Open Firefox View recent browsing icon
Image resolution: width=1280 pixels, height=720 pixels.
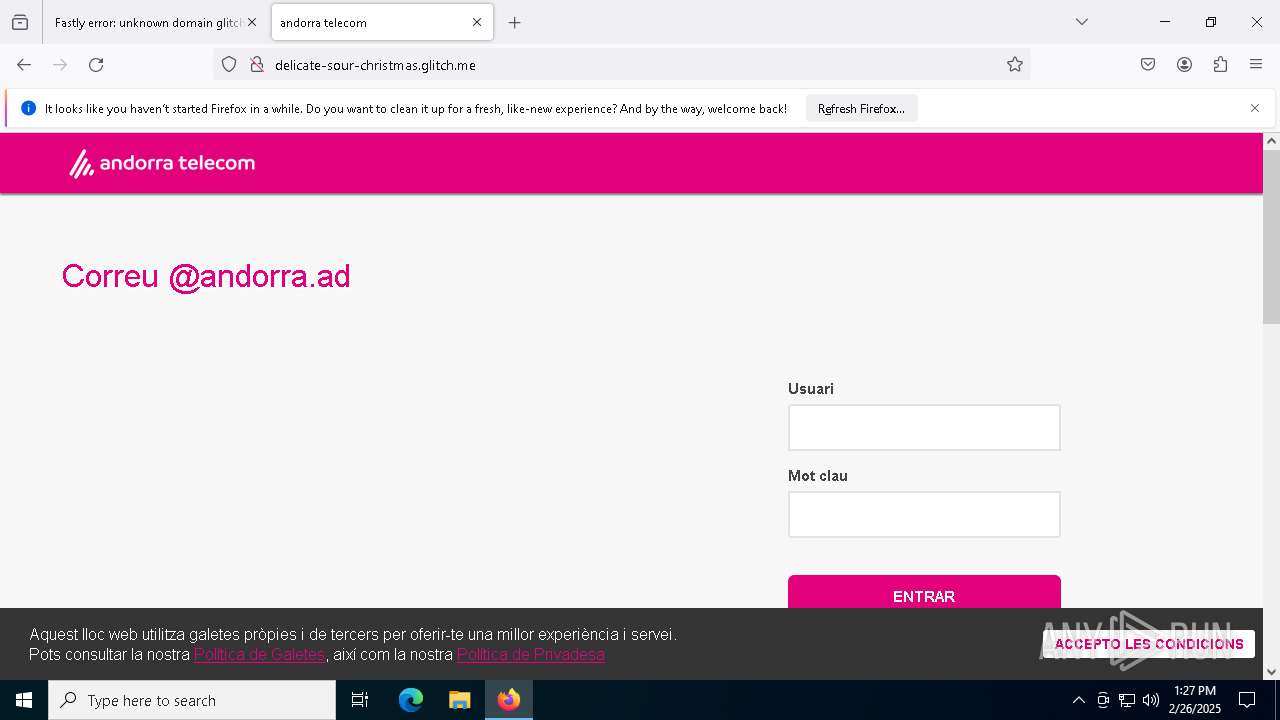point(20,22)
